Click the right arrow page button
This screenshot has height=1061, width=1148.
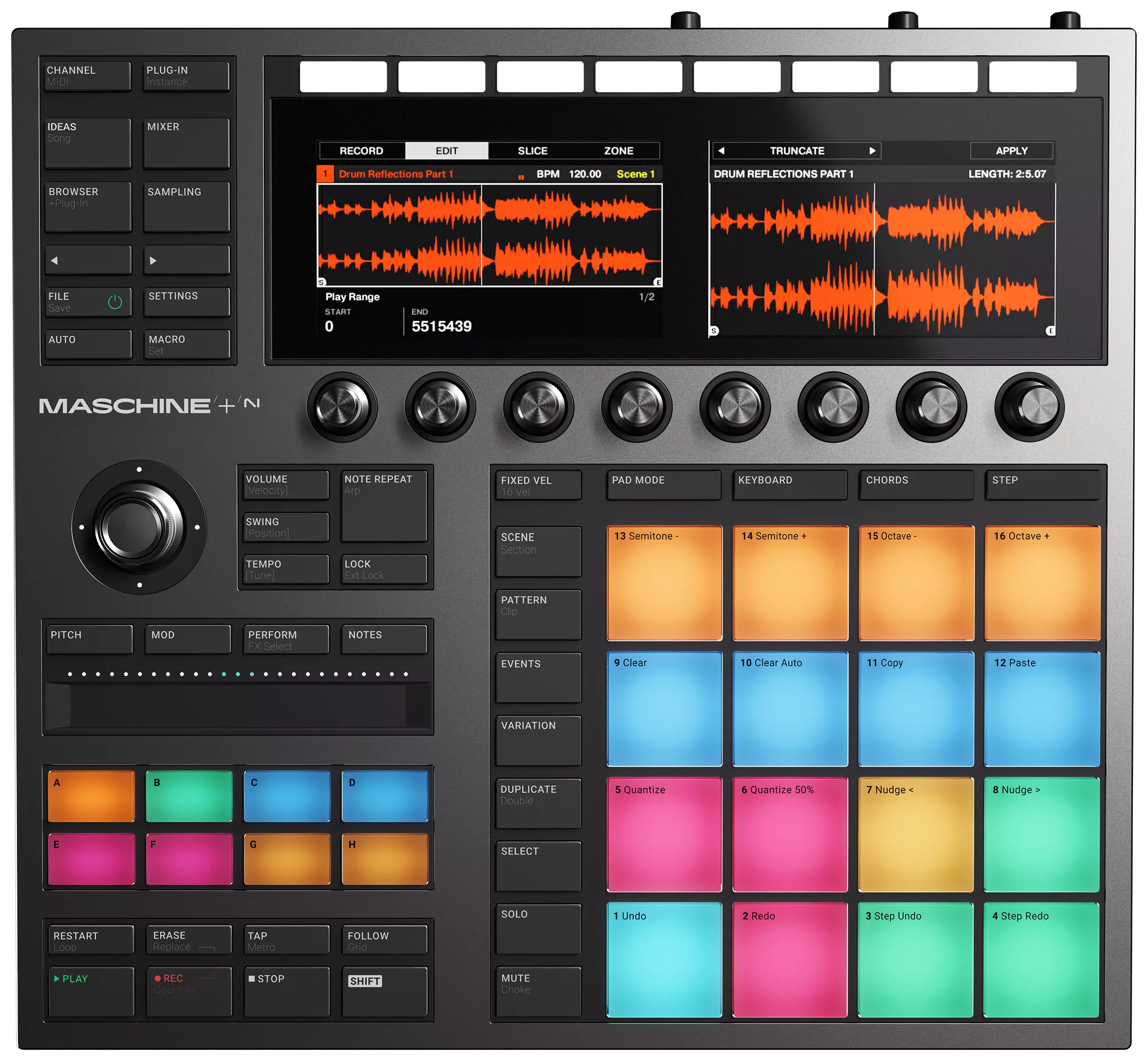point(186,260)
